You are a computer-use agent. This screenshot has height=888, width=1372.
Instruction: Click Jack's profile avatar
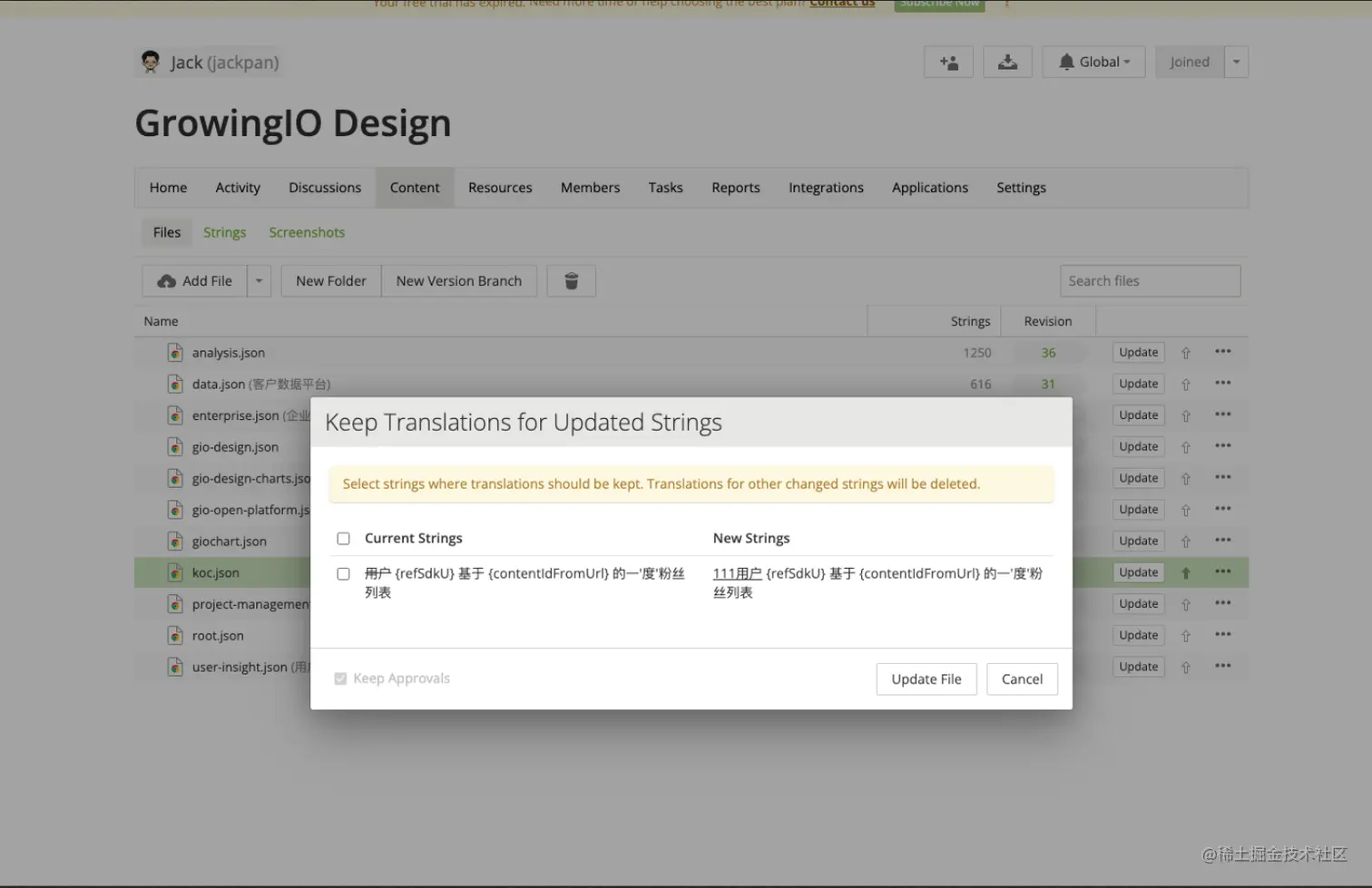(151, 62)
